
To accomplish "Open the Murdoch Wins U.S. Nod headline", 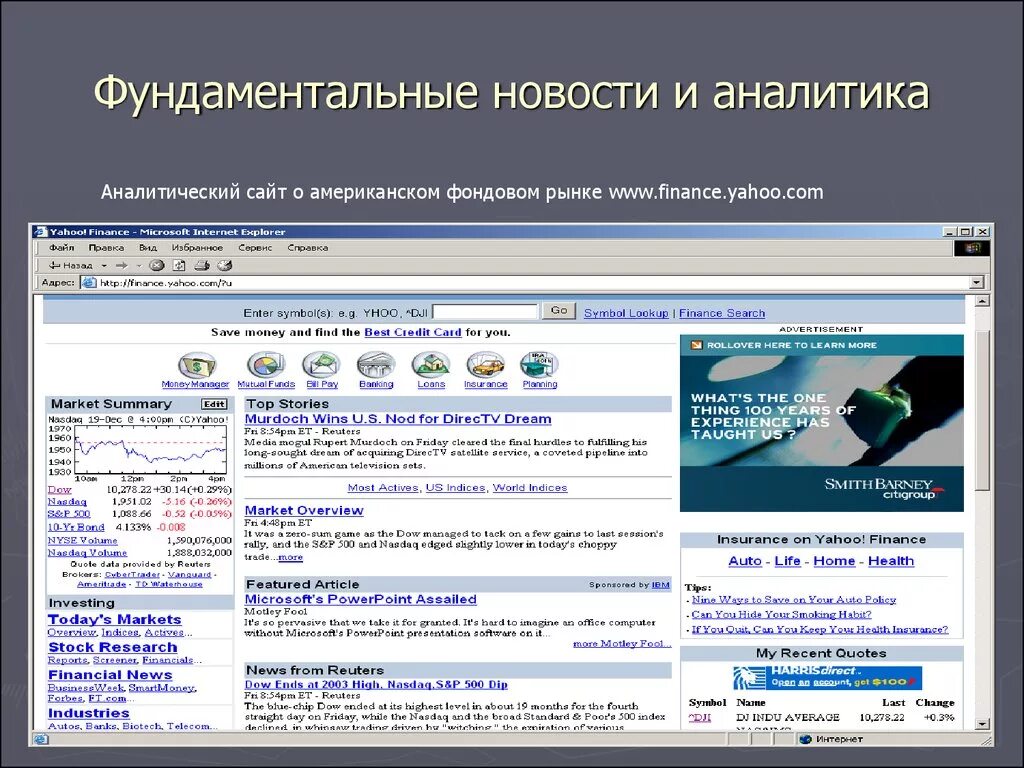I will [398, 419].
